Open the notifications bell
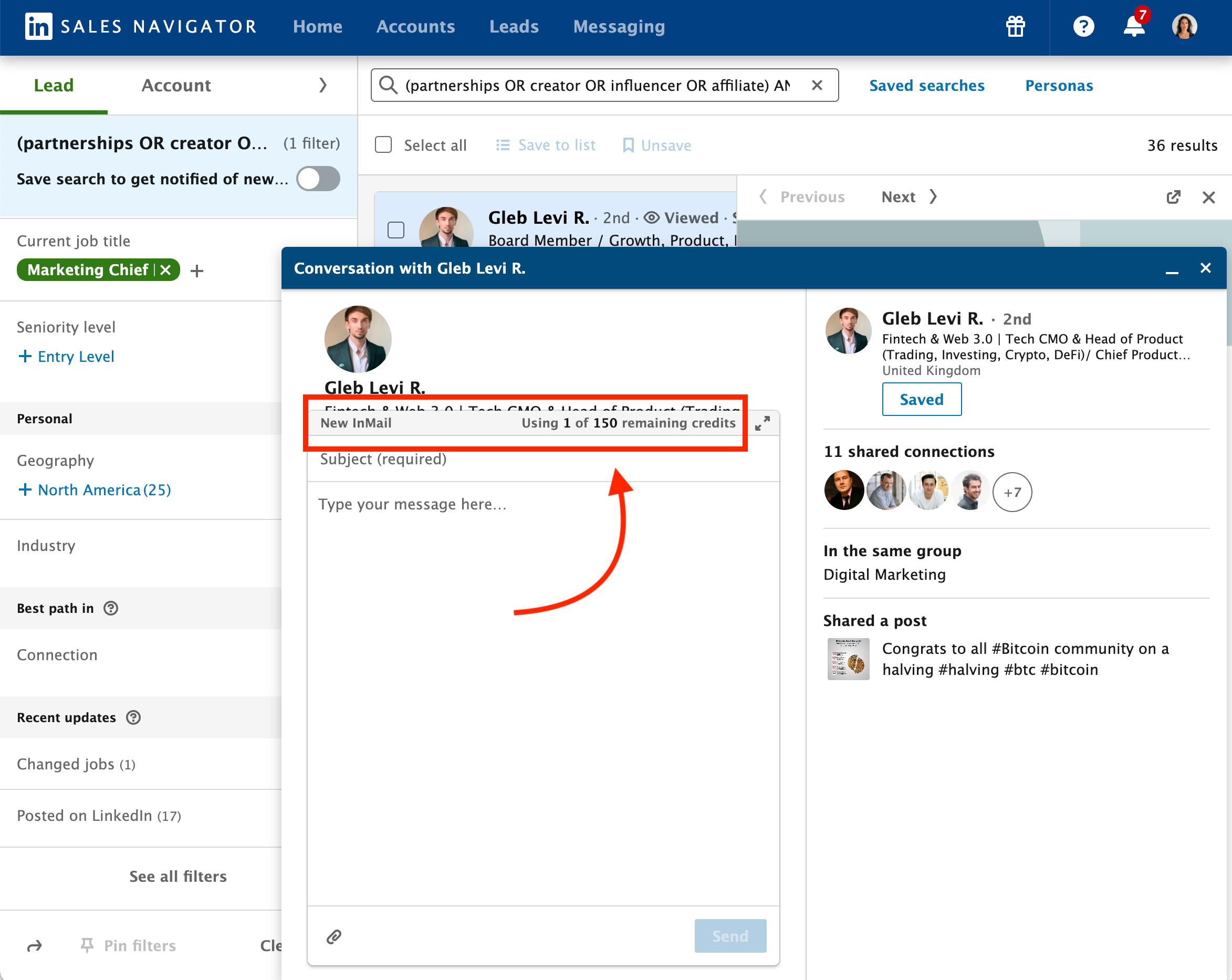The width and height of the screenshot is (1232, 980). coord(1134,26)
